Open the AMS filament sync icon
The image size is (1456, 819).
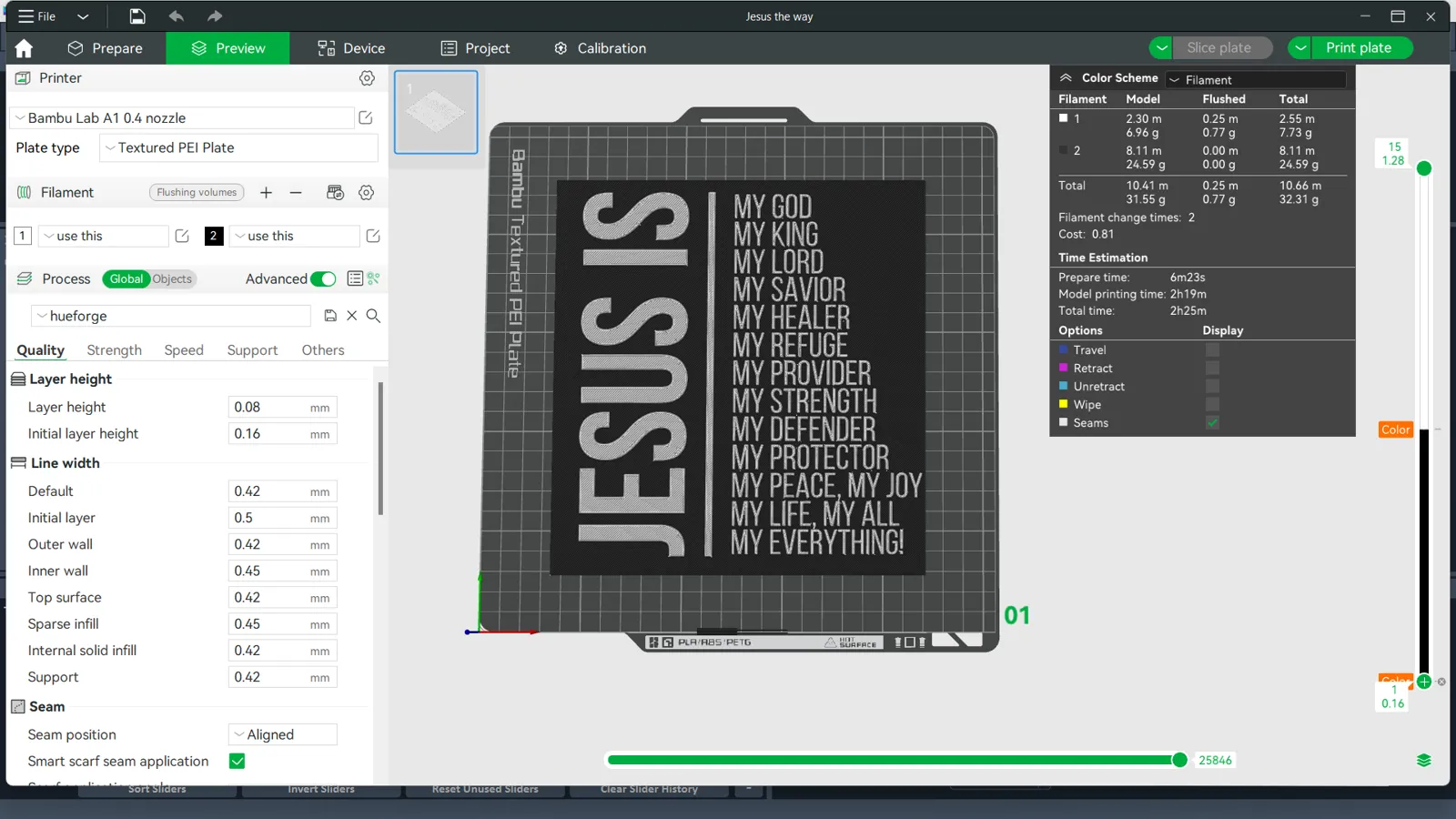tap(335, 192)
